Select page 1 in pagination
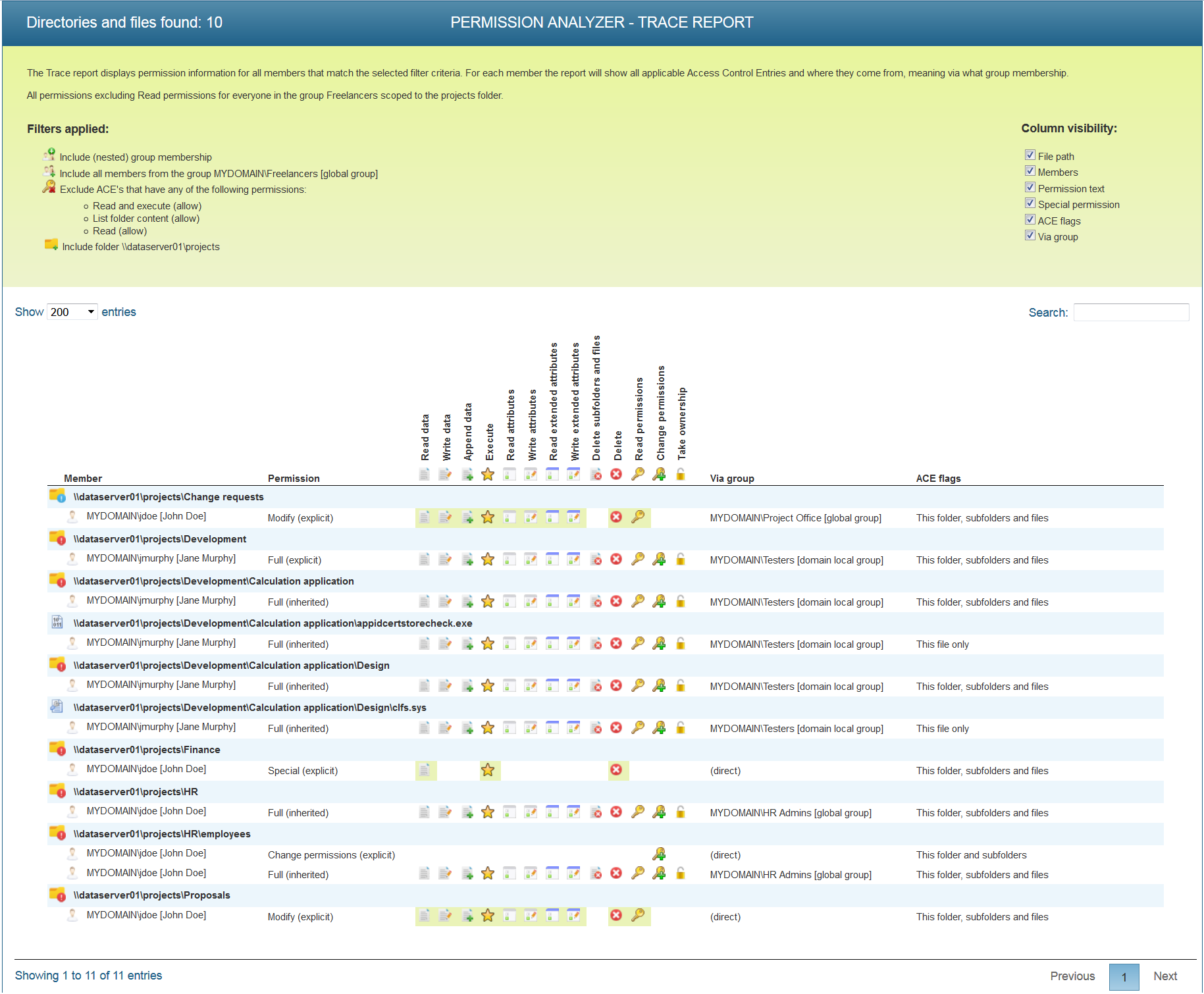Image resolution: width=1204 pixels, height=994 pixels. pyautogui.click(x=1124, y=977)
